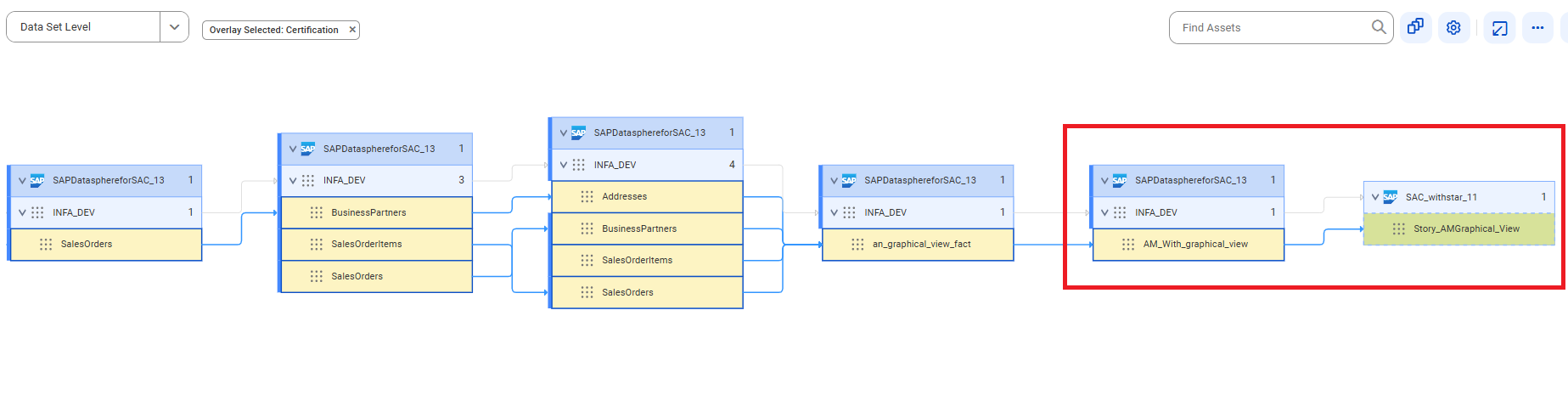
Task: Select the Addresses dataset
Action: click(x=647, y=196)
